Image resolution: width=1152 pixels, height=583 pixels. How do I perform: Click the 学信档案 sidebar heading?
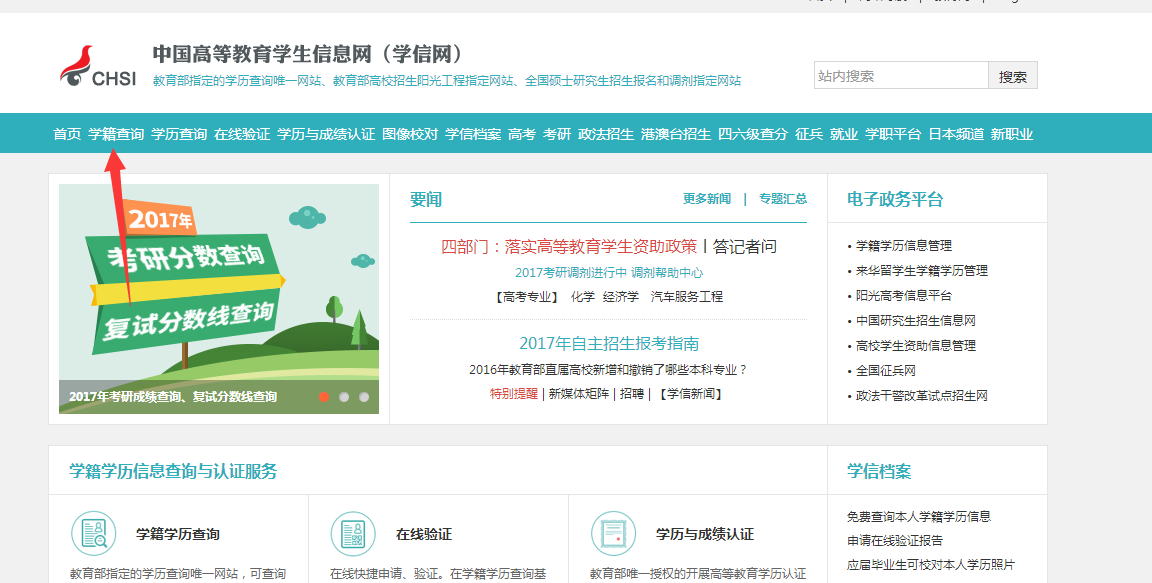coord(879,471)
